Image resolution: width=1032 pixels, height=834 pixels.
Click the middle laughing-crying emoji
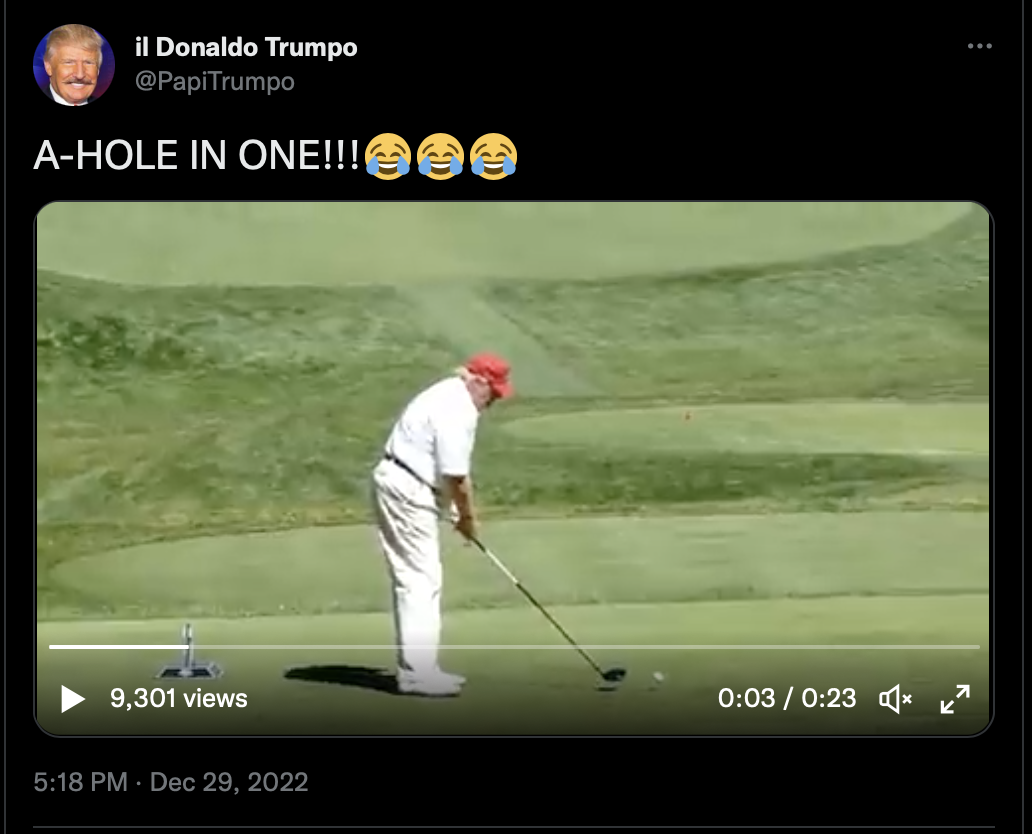(440, 156)
